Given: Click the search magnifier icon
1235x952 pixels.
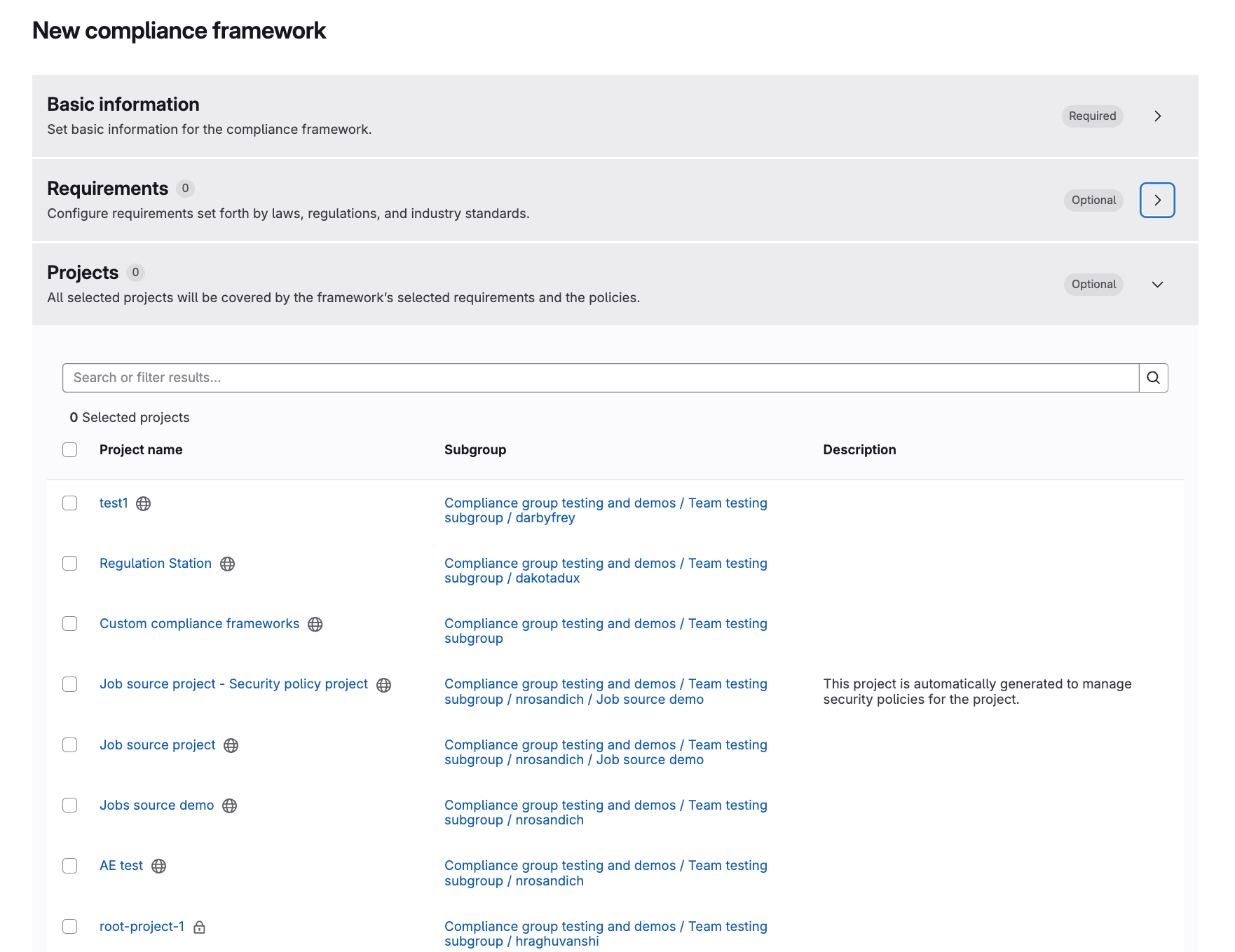Looking at the screenshot, I should [1153, 377].
